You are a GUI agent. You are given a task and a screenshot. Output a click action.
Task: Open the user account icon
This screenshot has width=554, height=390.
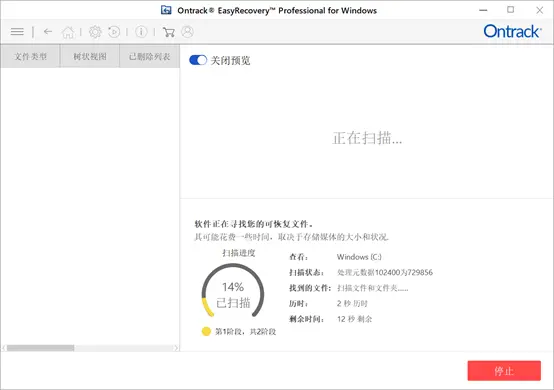pos(188,31)
